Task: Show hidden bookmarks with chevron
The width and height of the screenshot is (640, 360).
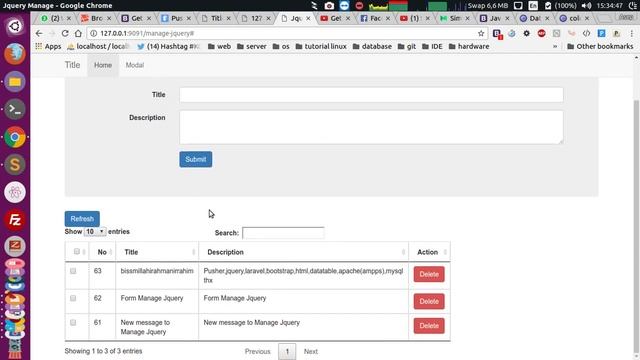Action: tap(555, 47)
